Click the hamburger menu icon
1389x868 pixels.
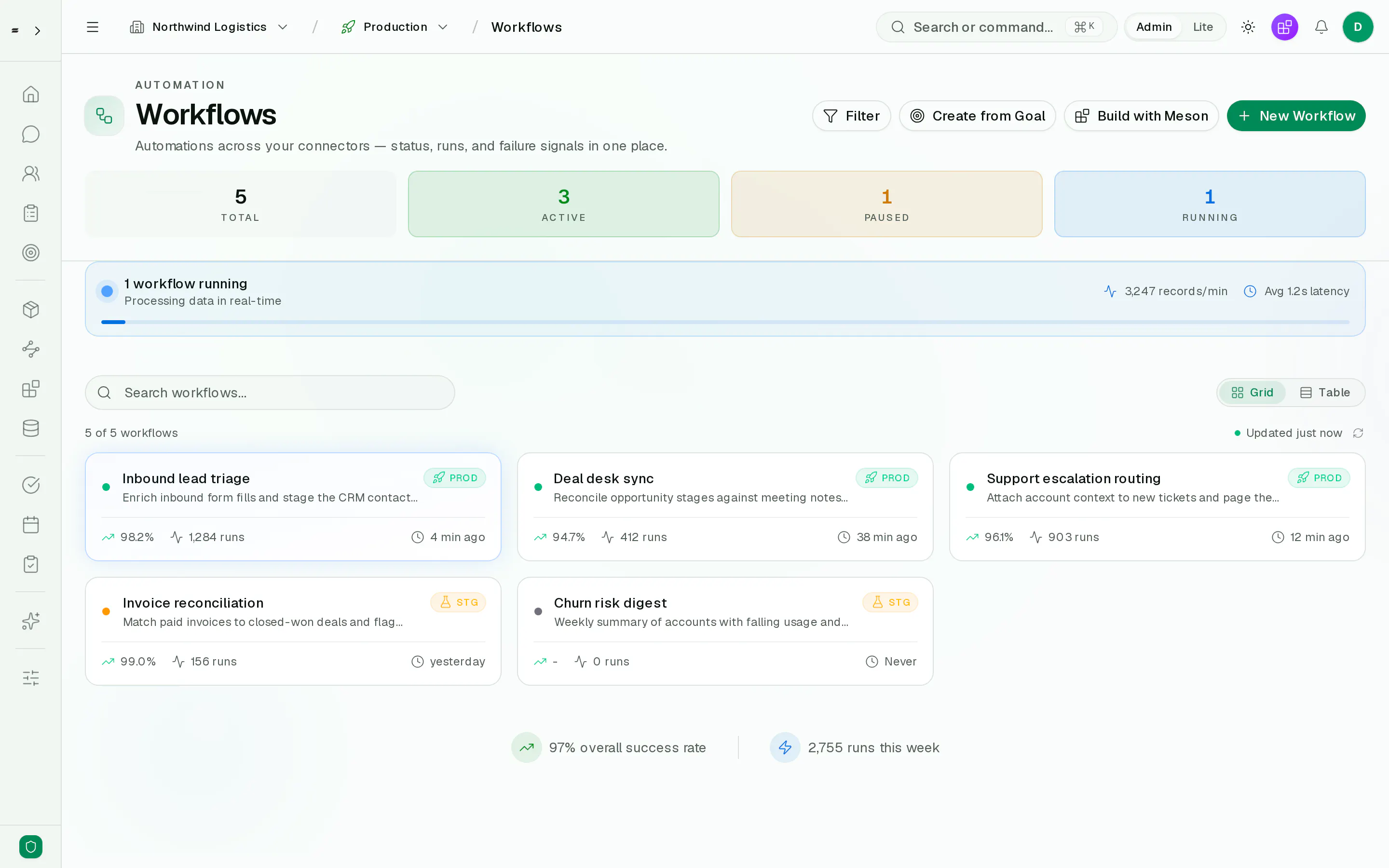pos(93,27)
